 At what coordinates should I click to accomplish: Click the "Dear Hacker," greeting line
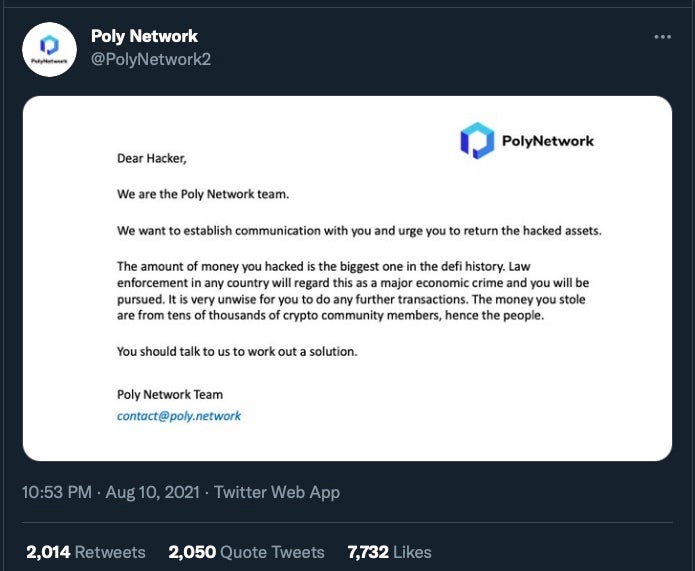(x=152, y=158)
